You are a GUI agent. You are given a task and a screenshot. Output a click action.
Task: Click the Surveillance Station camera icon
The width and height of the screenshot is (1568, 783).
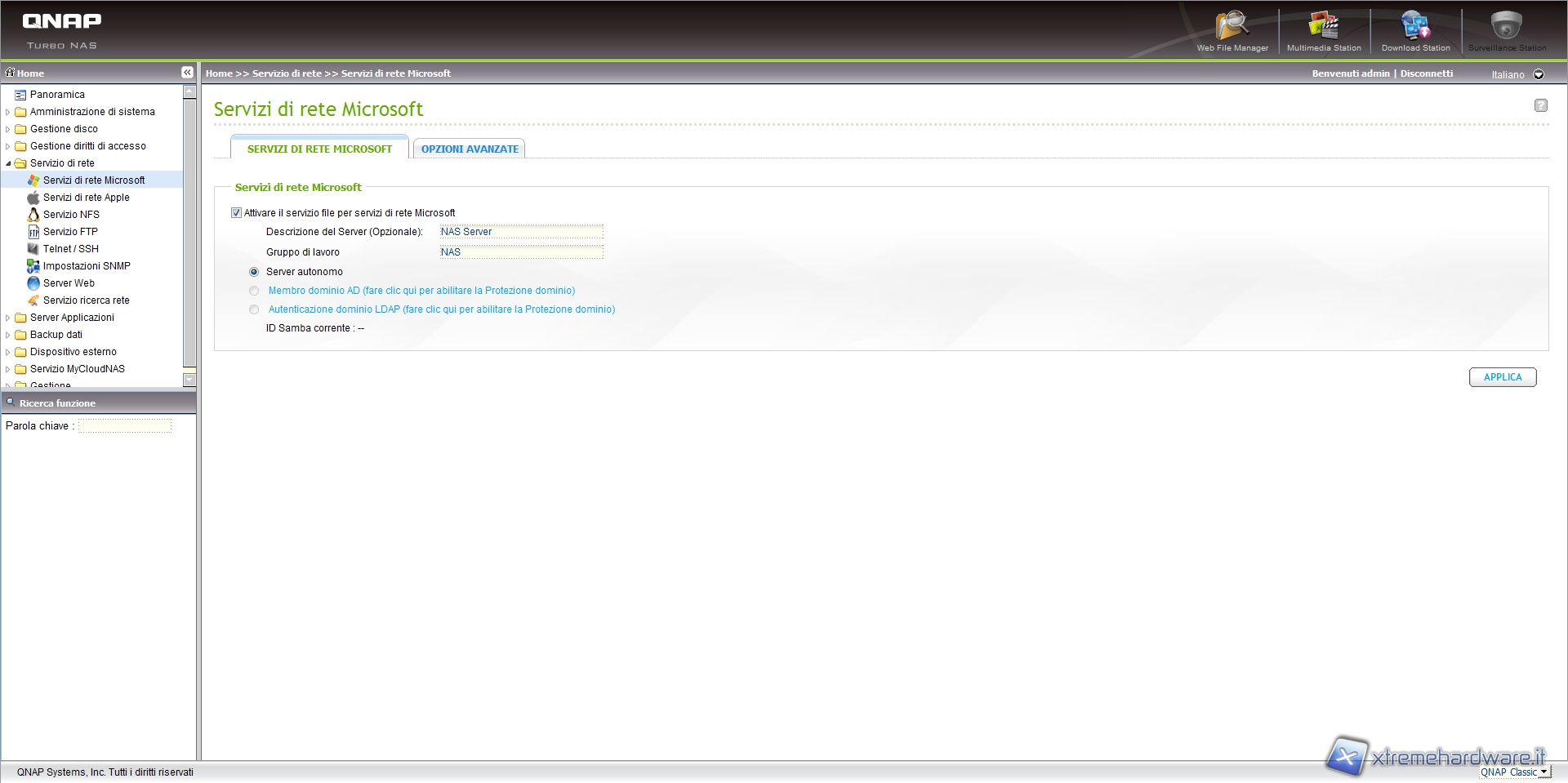tap(1507, 28)
